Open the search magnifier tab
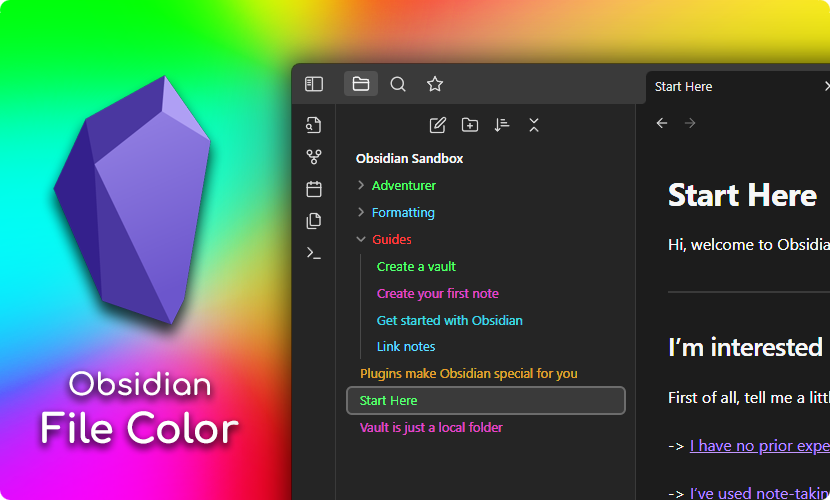The width and height of the screenshot is (830, 500). [398, 84]
